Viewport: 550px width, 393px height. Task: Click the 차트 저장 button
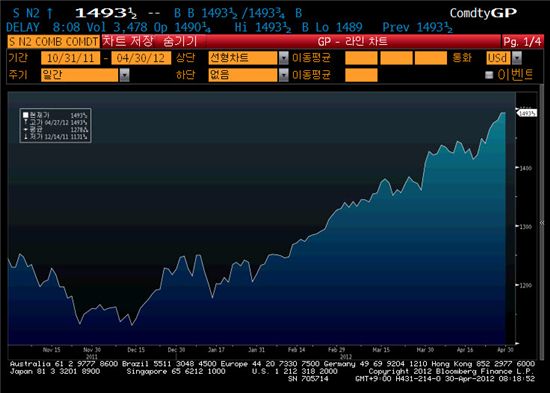tap(128, 41)
